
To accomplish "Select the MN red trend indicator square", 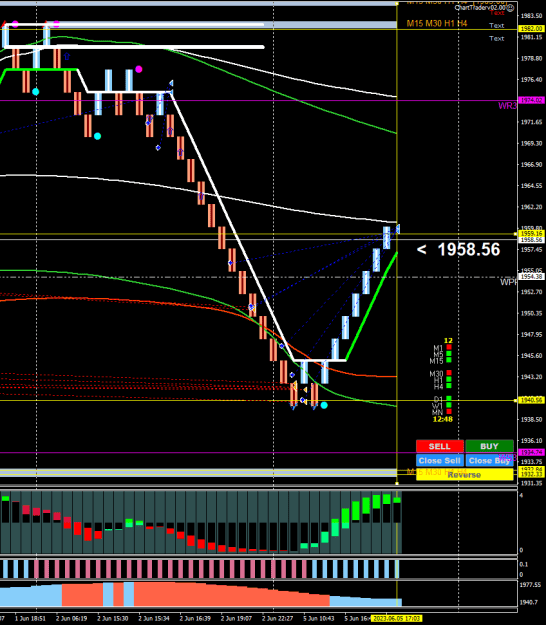I will click(x=449, y=411).
